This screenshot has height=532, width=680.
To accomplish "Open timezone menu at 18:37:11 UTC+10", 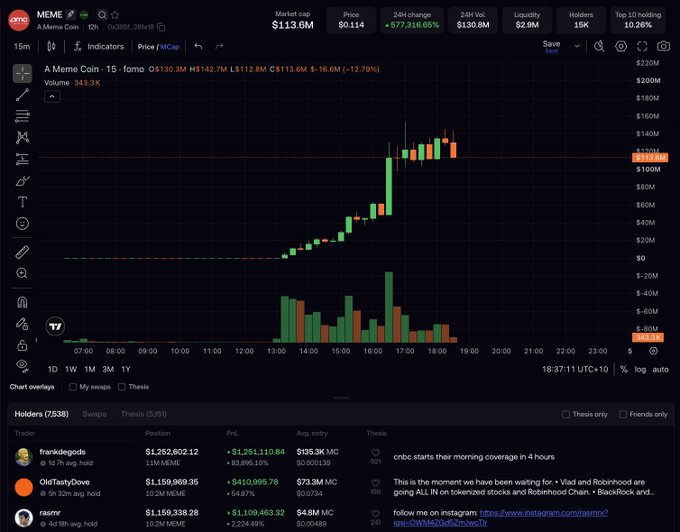I will tap(575, 369).
